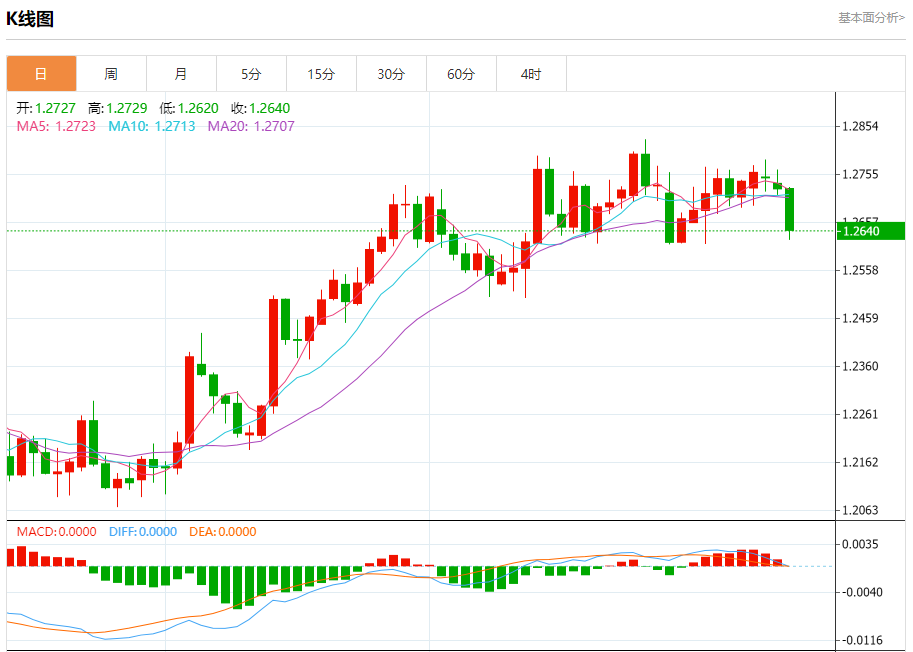
Task: Click the MACD value label
Action: (x=56, y=532)
